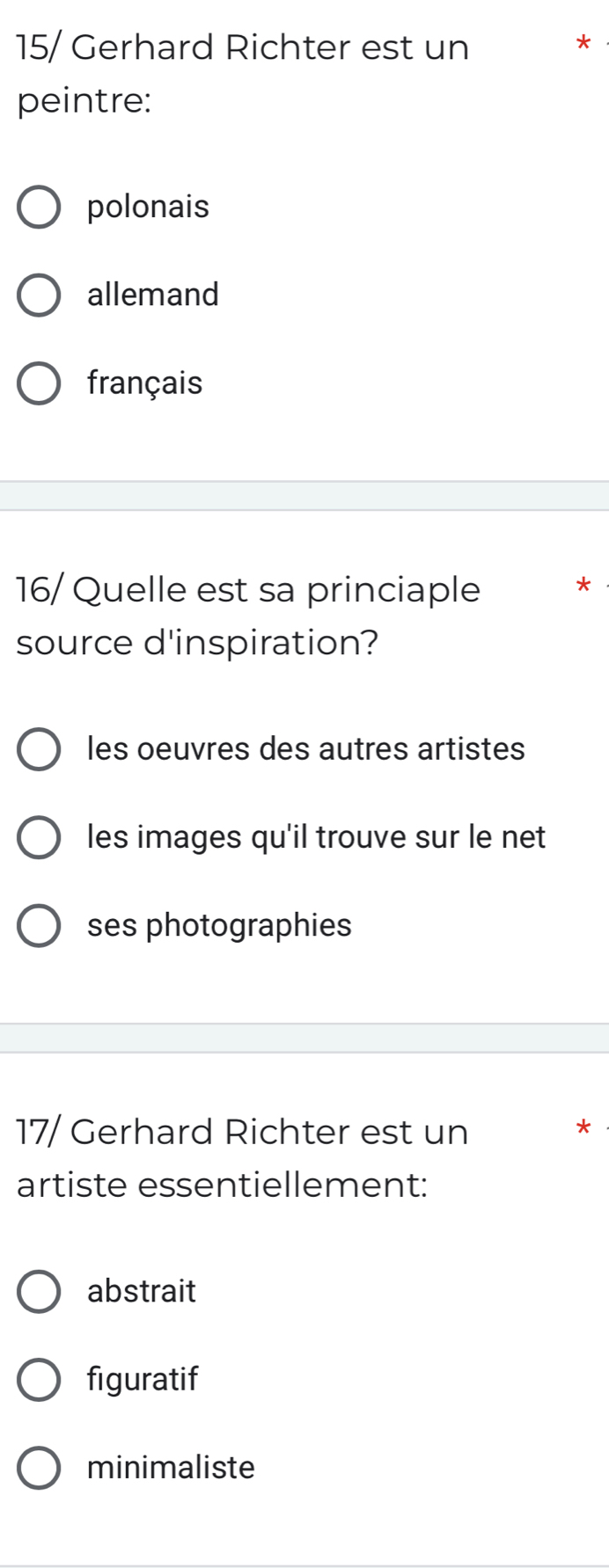Pick the 'minimaliste' radio button
This screenshot has height=1568, width=609.
(x=39, y=1467)
